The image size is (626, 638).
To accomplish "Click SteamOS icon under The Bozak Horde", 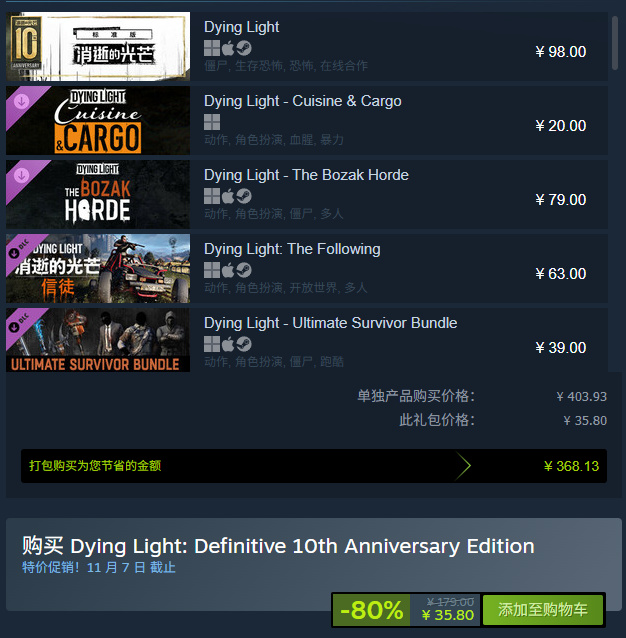I will 244,196.
